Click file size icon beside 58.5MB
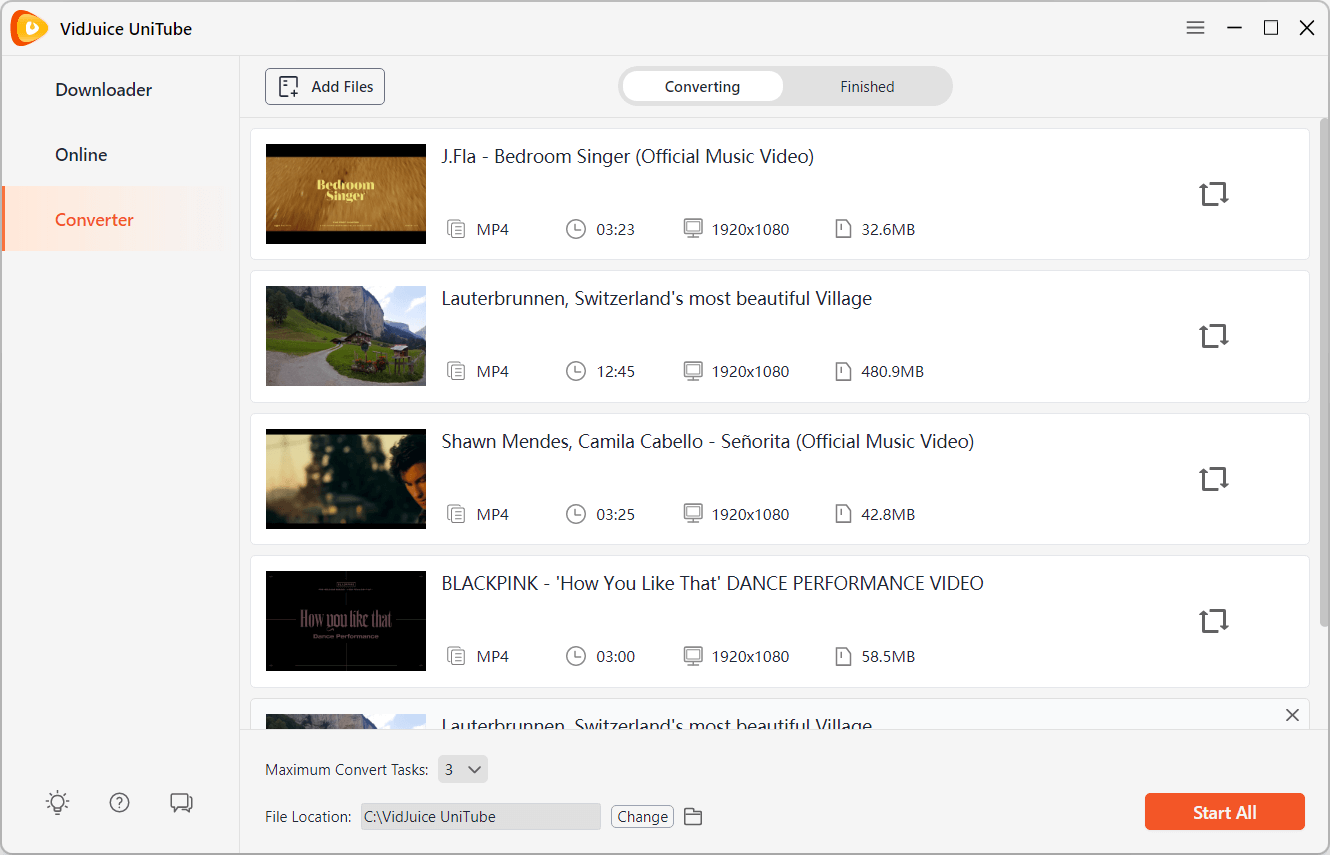Viewport: 1330px width, 855px height. click(x=843, y=656)
